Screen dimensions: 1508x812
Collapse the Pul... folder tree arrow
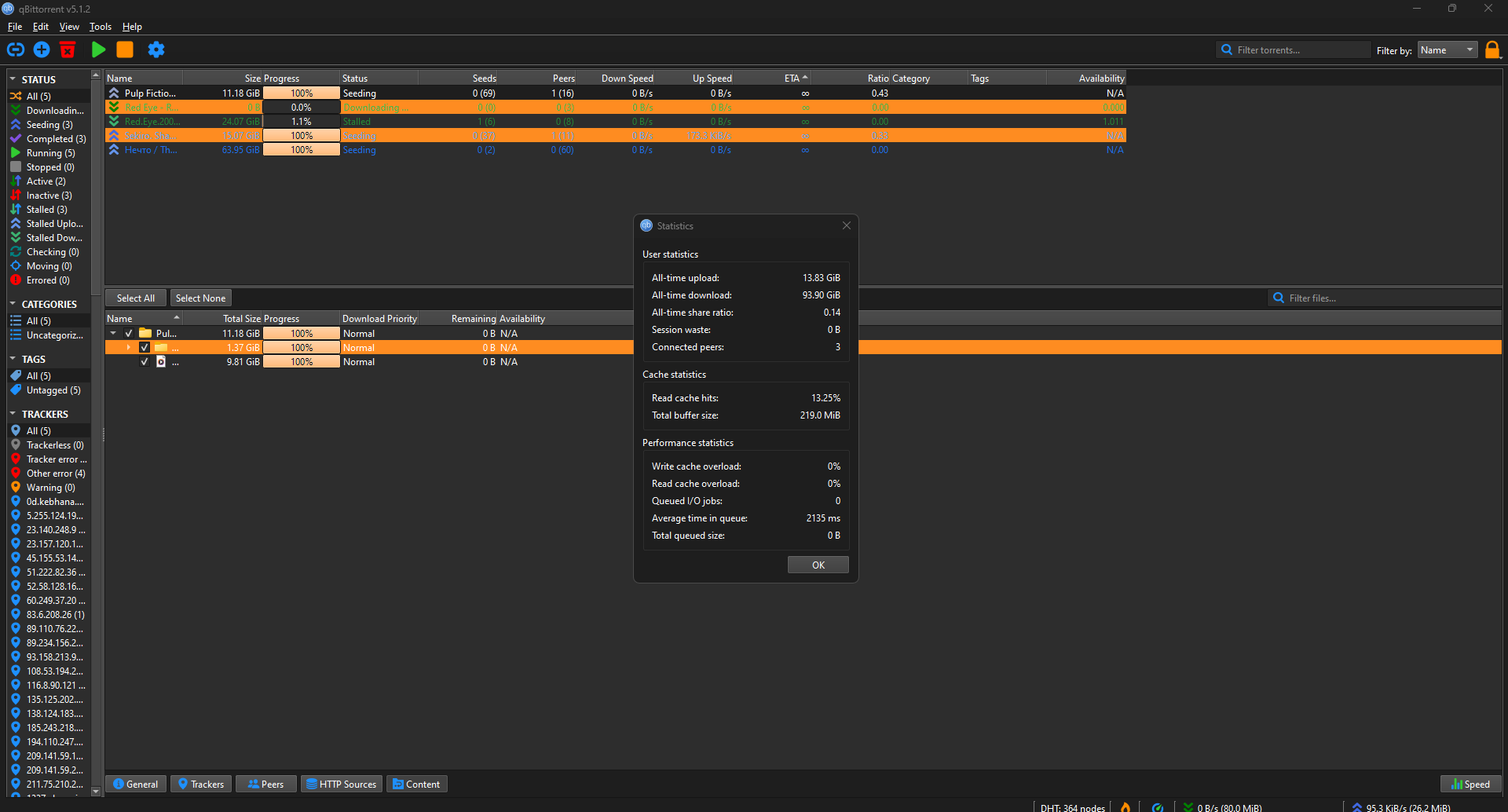tap(113, 334)
